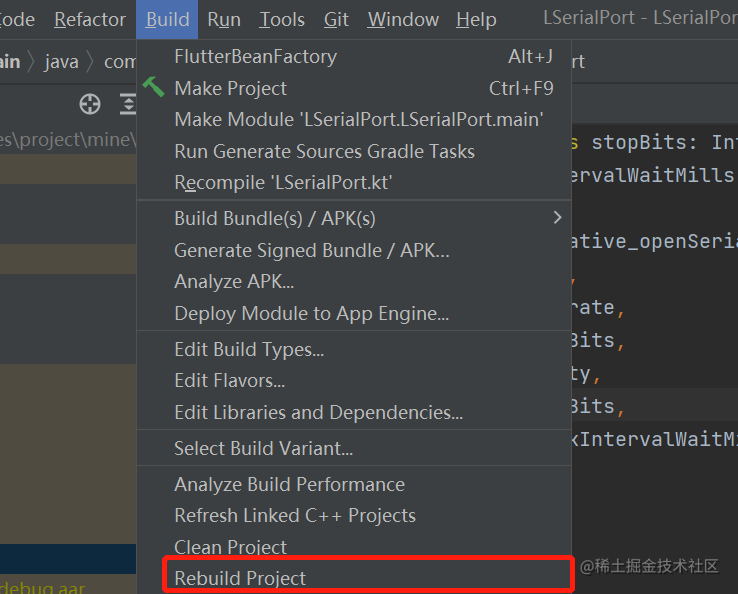Choose Deploy Module to App Engine...
Screen dimensions: 738x594
(354, 313)
